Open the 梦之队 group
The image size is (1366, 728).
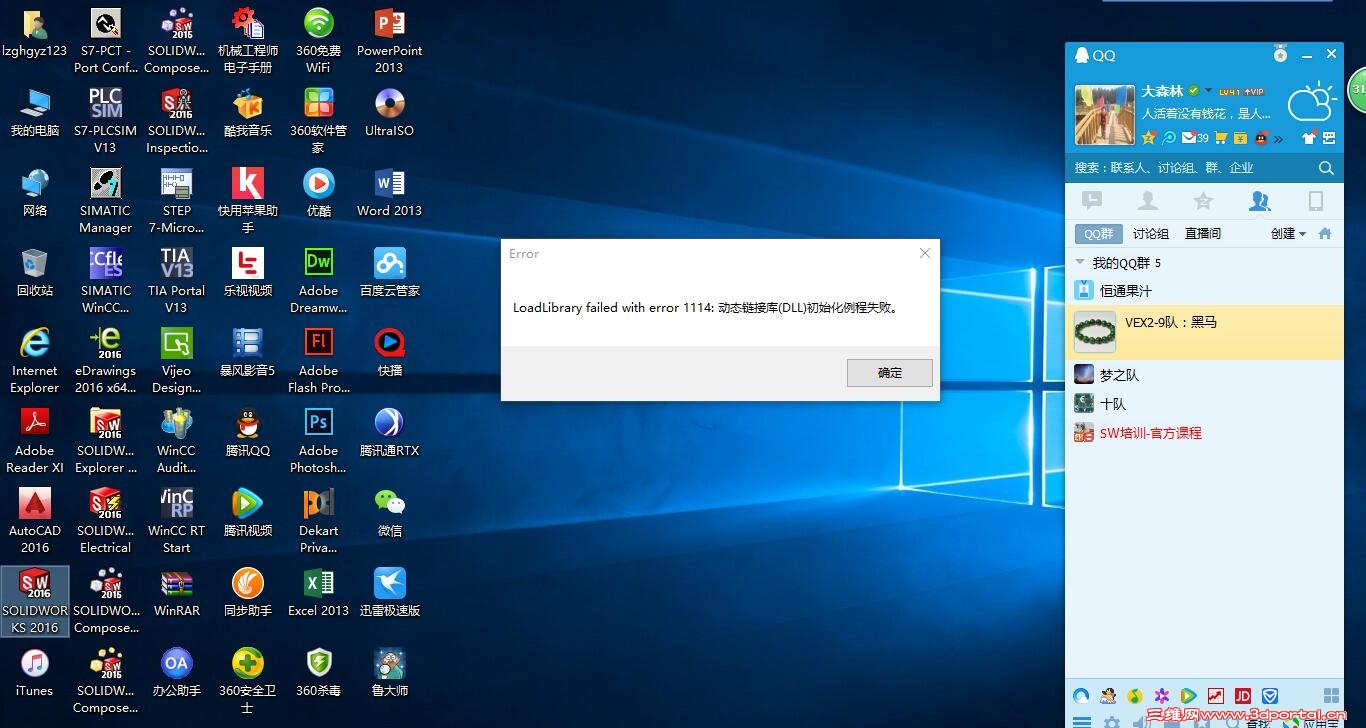1204,375
